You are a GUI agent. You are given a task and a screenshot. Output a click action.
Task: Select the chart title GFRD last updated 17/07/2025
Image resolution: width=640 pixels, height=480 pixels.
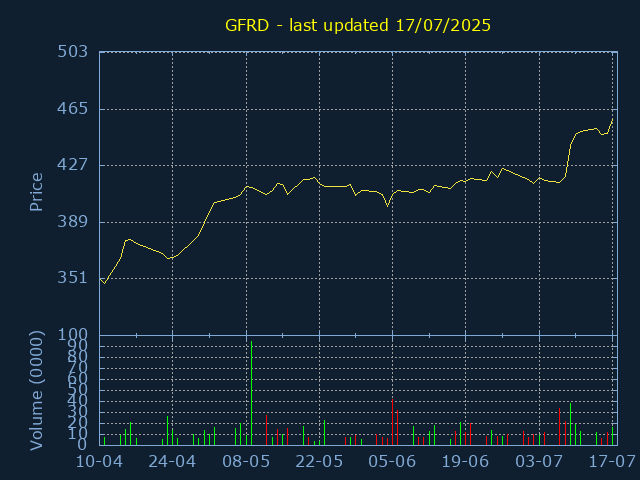coord(358,26)
